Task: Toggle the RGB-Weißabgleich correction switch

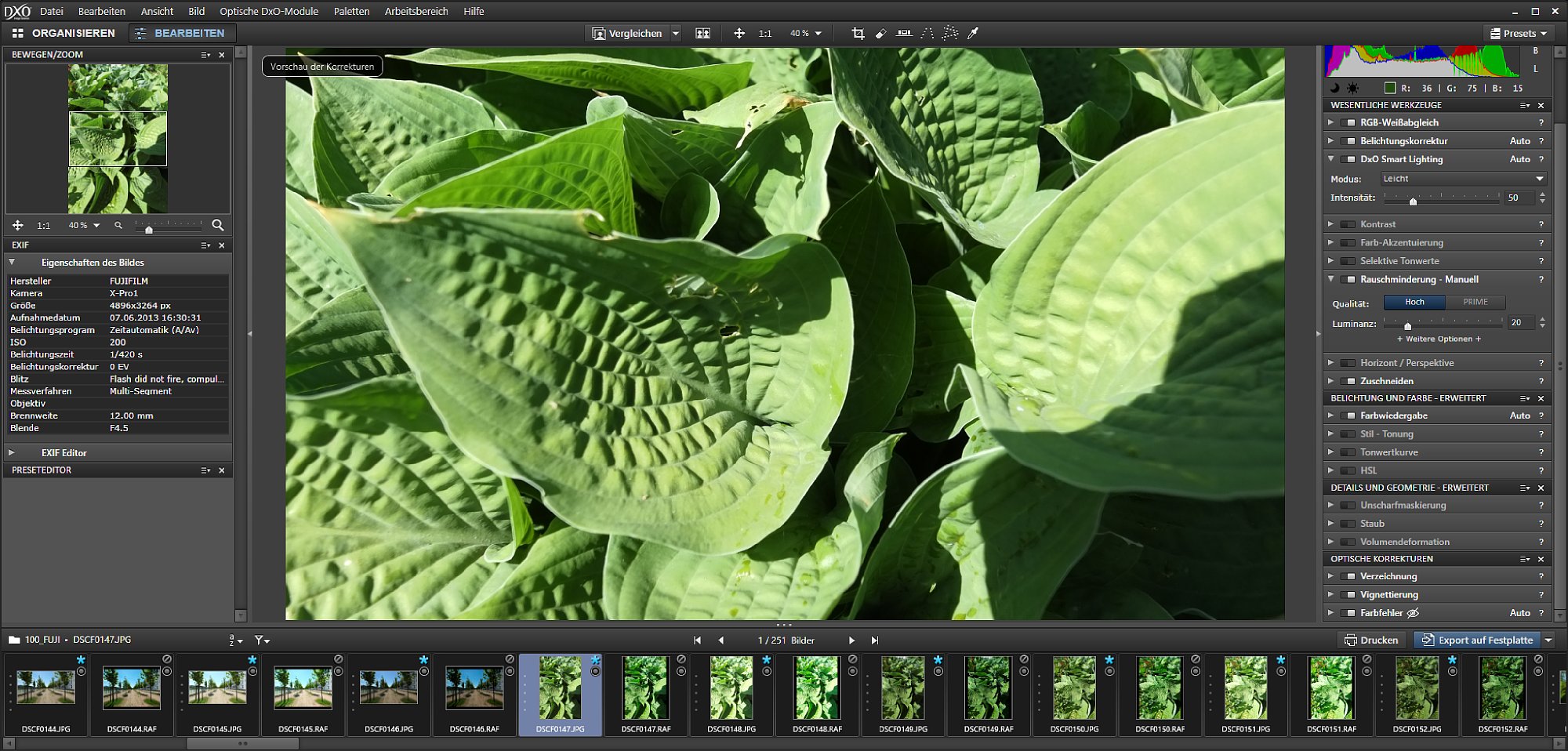Action: [1348, 123]
